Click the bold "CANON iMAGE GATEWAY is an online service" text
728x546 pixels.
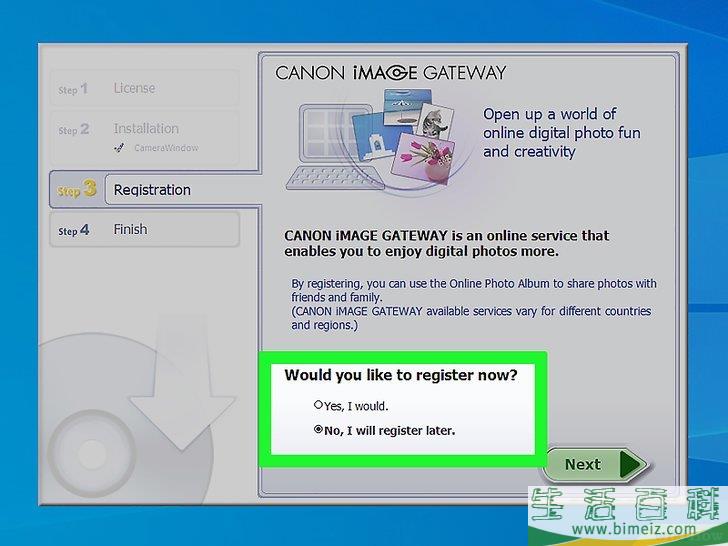tap(446, 243)
